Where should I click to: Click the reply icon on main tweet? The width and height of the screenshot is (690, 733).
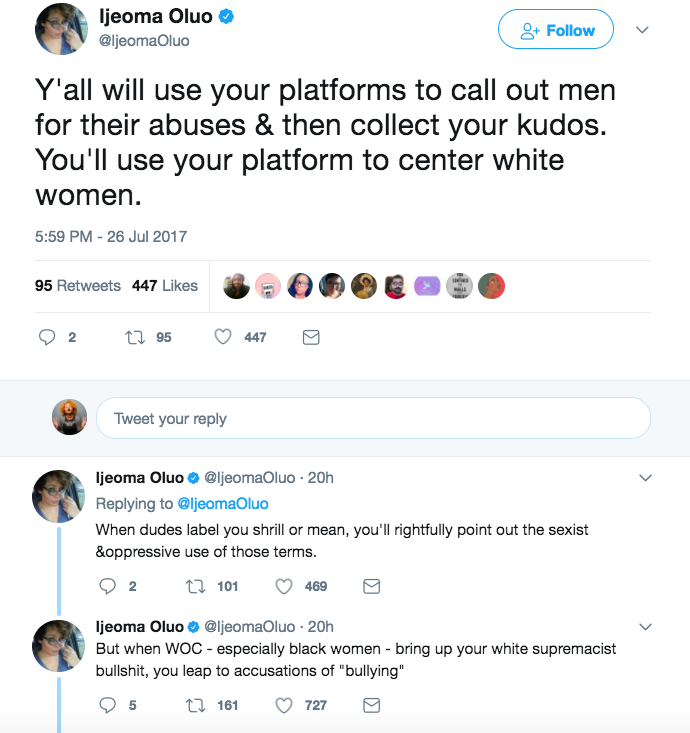pyautogui.click(x=47, y=338)
